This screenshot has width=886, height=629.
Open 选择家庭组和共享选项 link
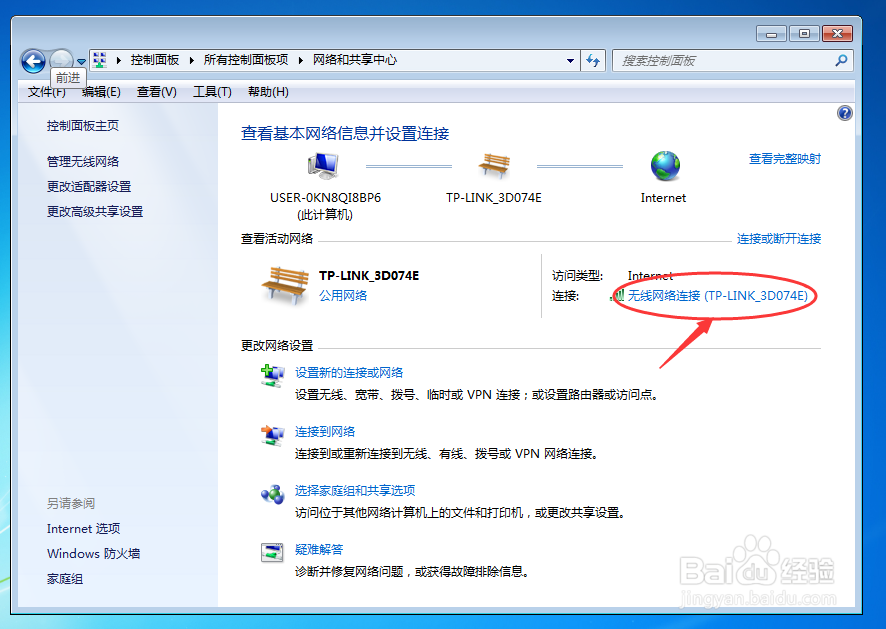pos(355,491)
